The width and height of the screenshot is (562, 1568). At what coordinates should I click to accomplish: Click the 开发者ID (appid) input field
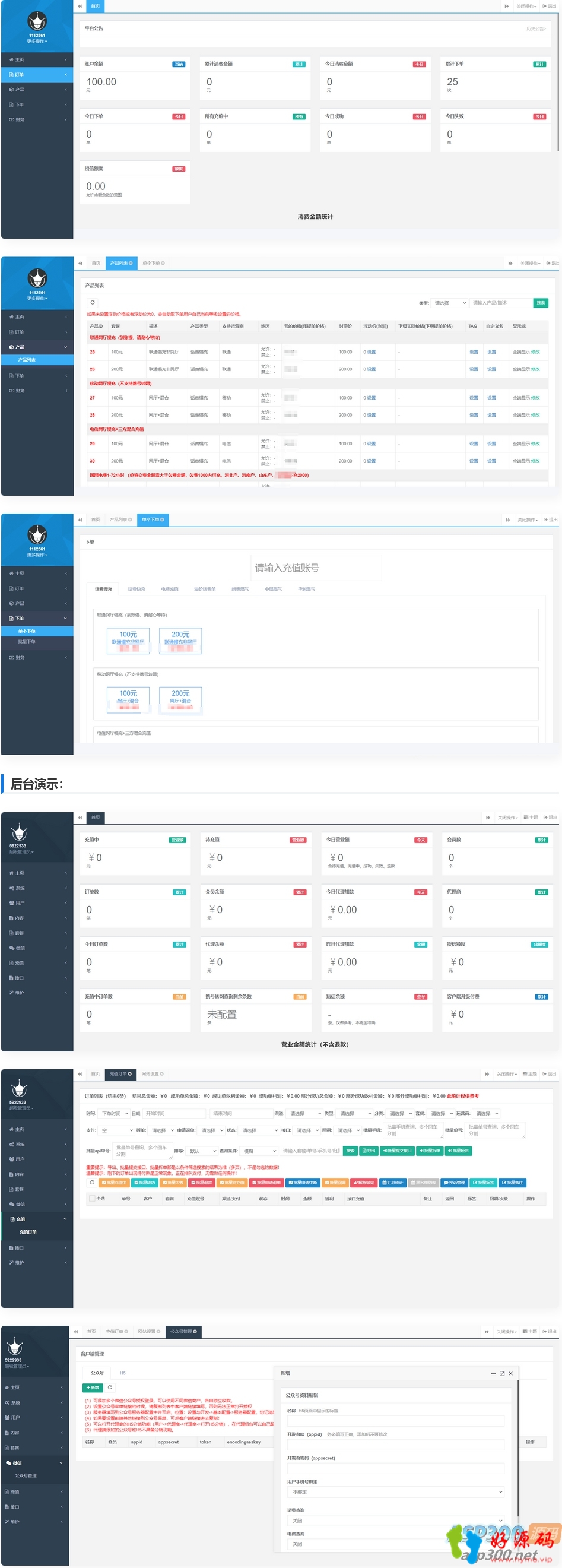[x=396, y=1445]
